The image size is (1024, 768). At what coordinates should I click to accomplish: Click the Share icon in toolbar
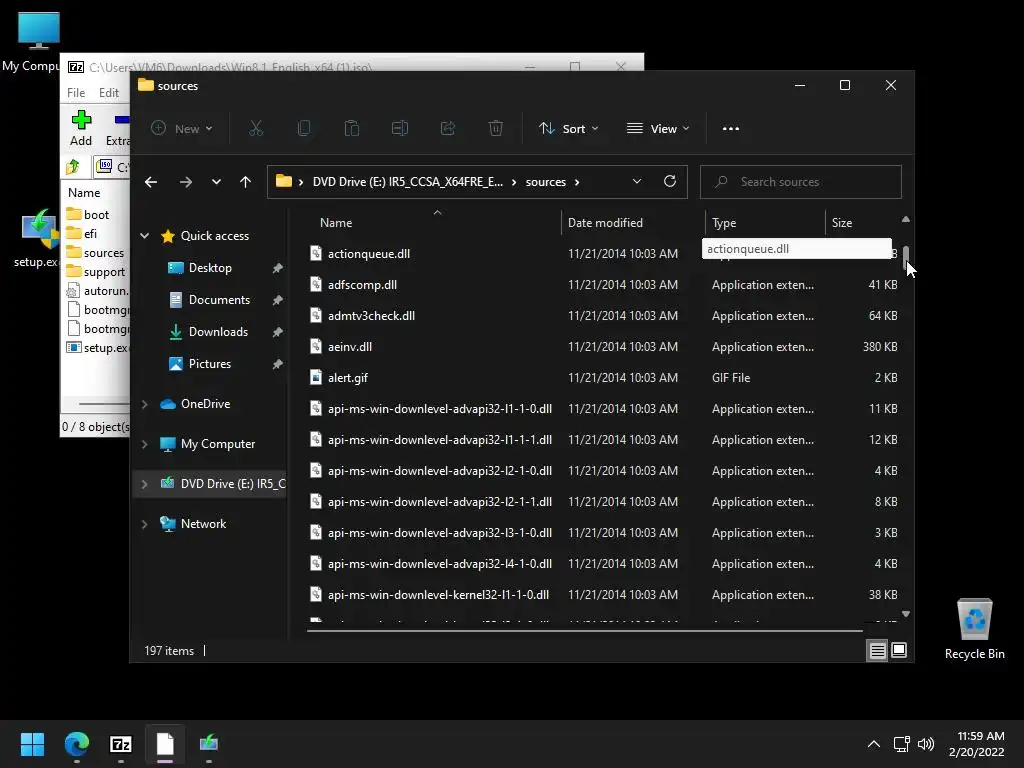[448, 129]
